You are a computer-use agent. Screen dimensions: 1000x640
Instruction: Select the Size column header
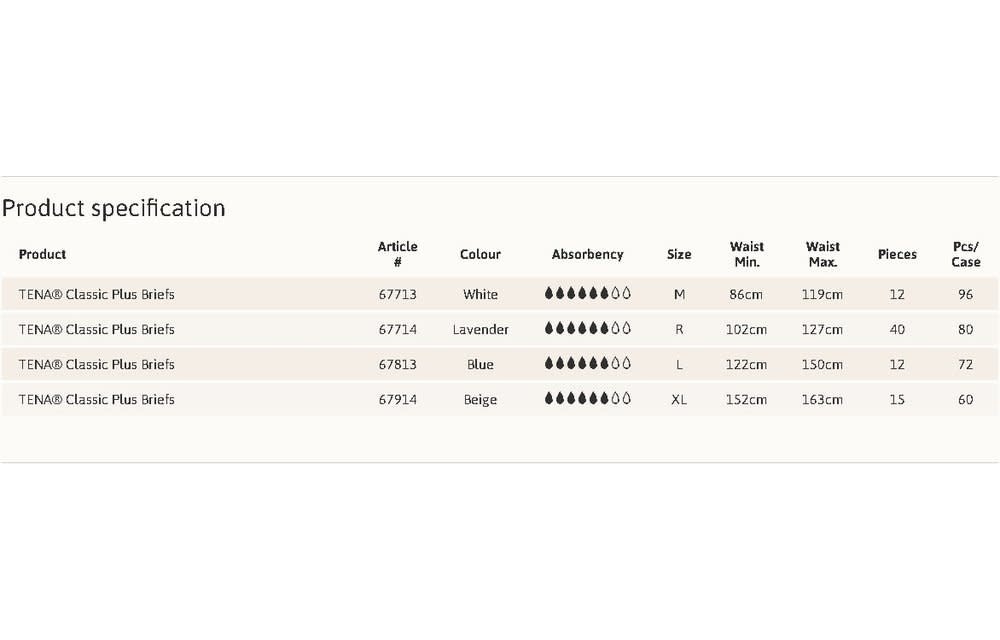pyautogui.click(x=679, y=254)
